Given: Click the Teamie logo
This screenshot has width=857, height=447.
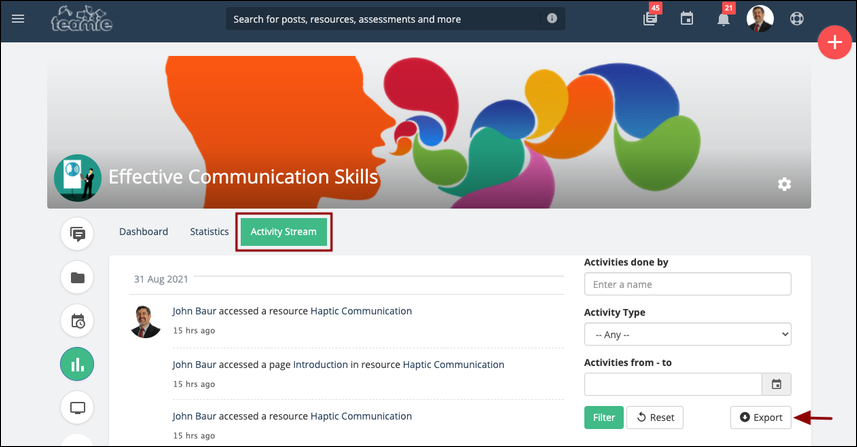Looking at the screenshot, I should 81,19.
